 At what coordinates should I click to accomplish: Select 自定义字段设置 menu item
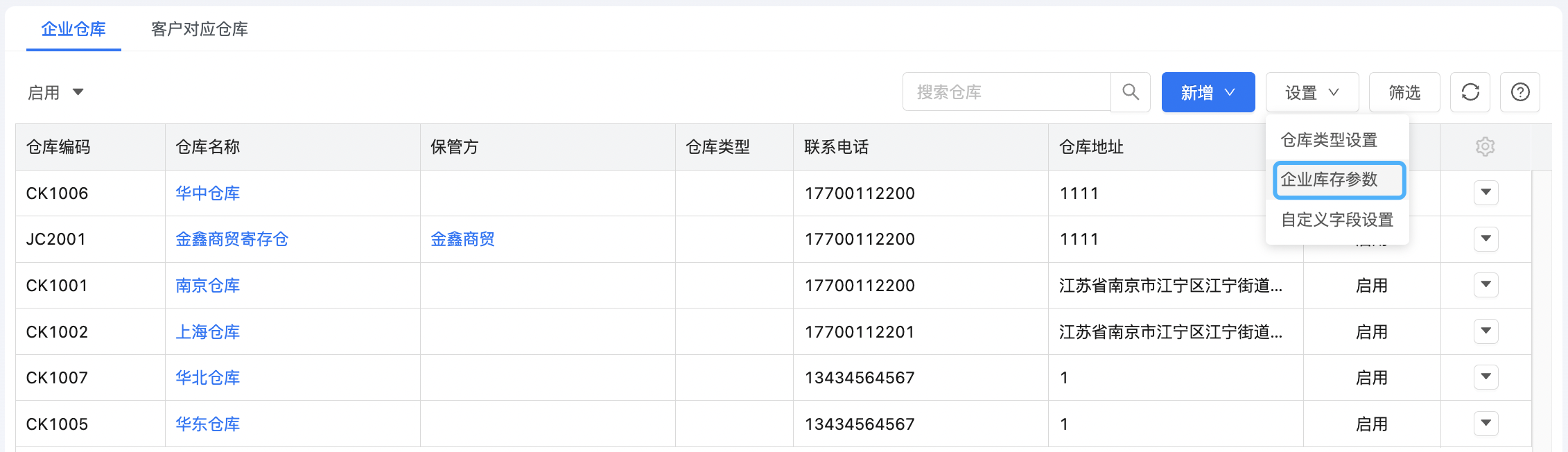[1336, 220]
